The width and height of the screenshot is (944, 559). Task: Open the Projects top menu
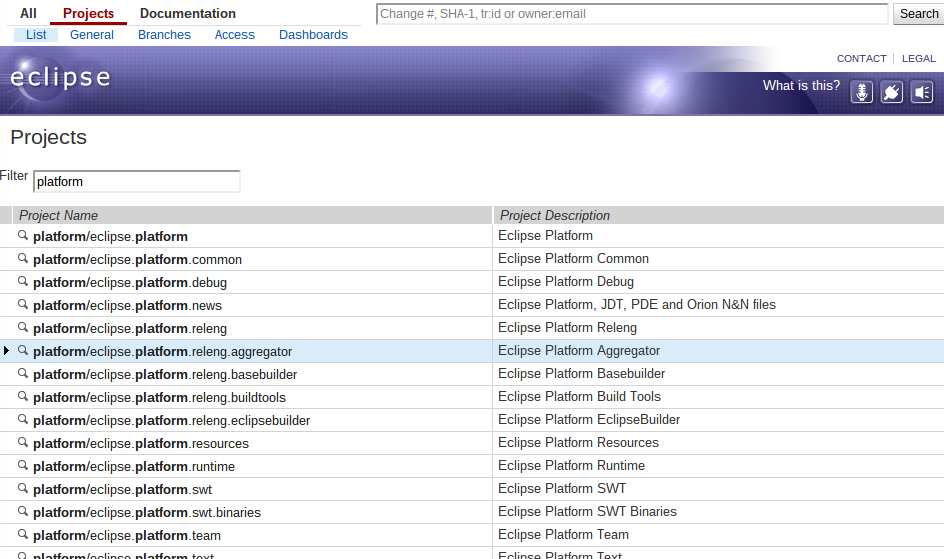[88, 13]
